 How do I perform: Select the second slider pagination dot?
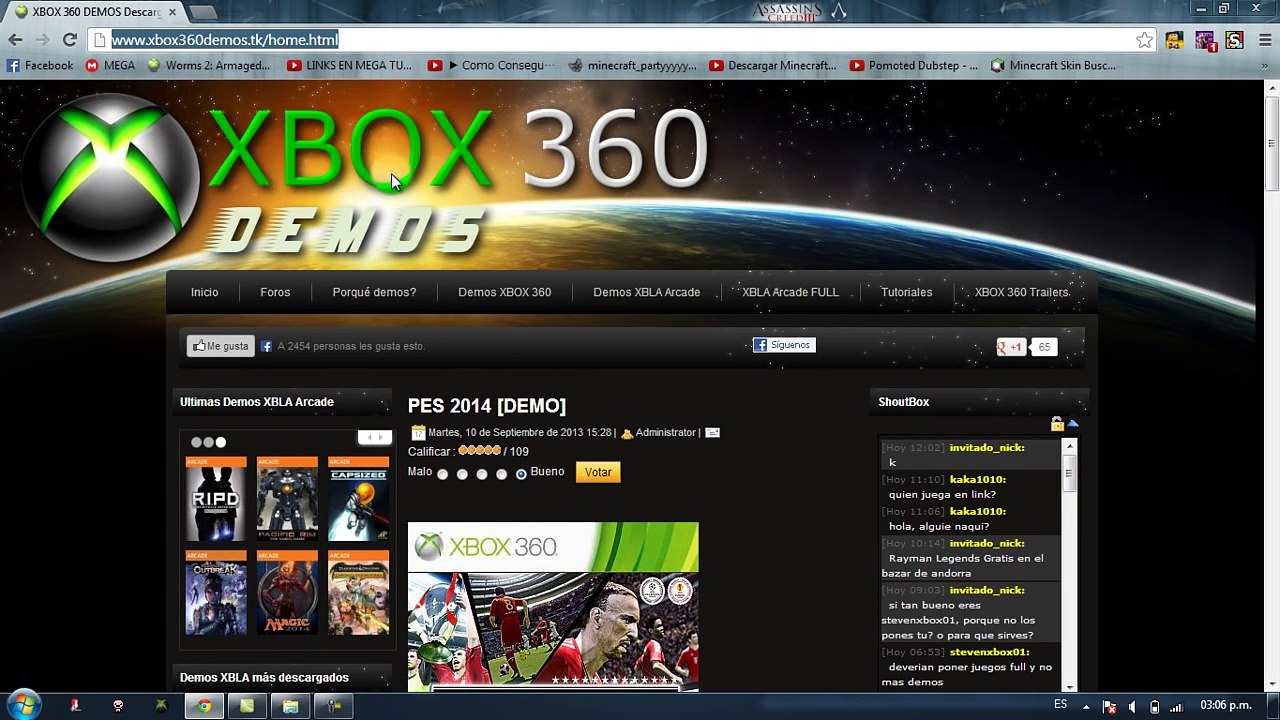tap(208, 442)
